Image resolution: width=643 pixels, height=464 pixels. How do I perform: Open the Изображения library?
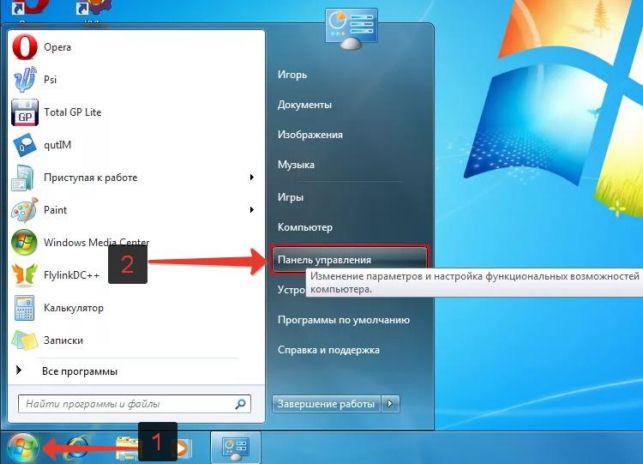[x=310, y=135]
